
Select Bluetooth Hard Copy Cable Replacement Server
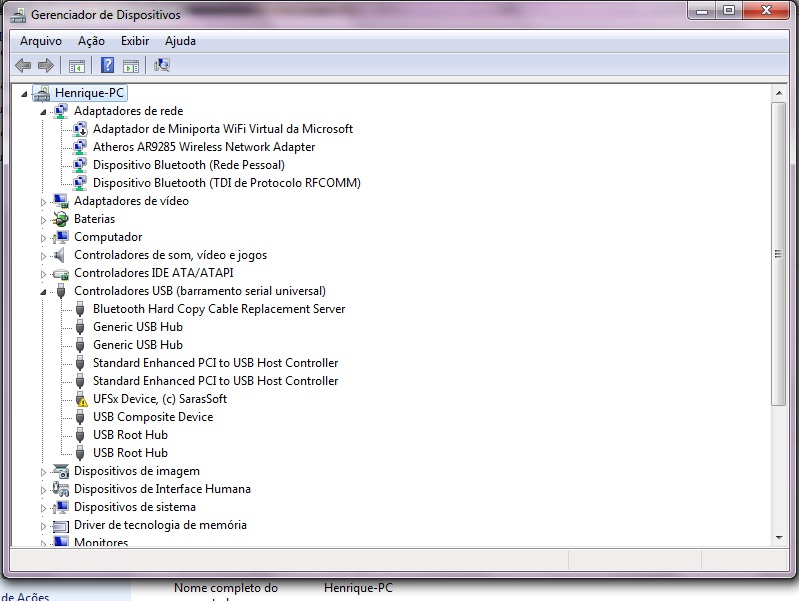(218, 309)
